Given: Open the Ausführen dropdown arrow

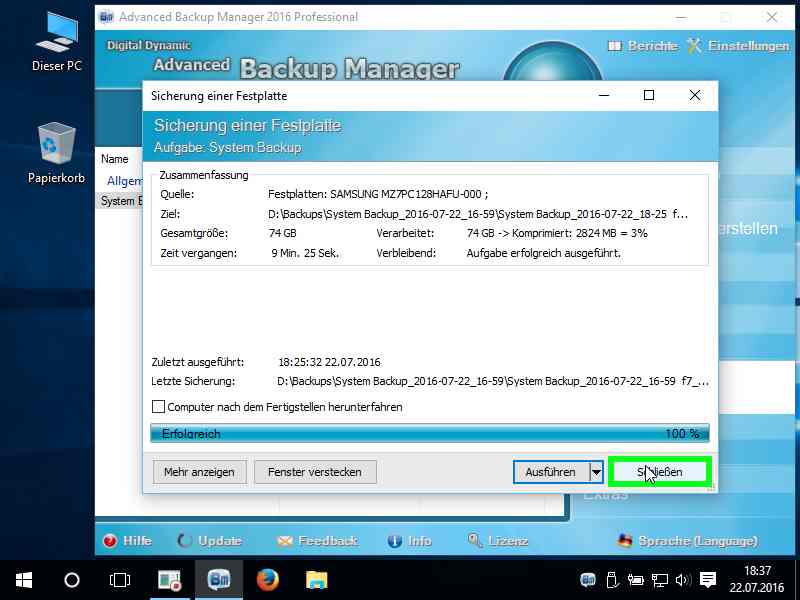Looking at the screenshot, I should point(596,472).
